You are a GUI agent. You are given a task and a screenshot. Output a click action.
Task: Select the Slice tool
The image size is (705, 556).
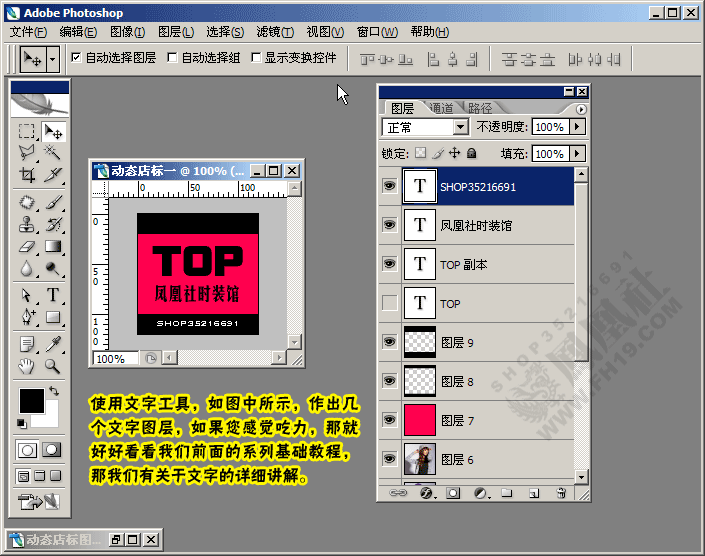[53, 174]
